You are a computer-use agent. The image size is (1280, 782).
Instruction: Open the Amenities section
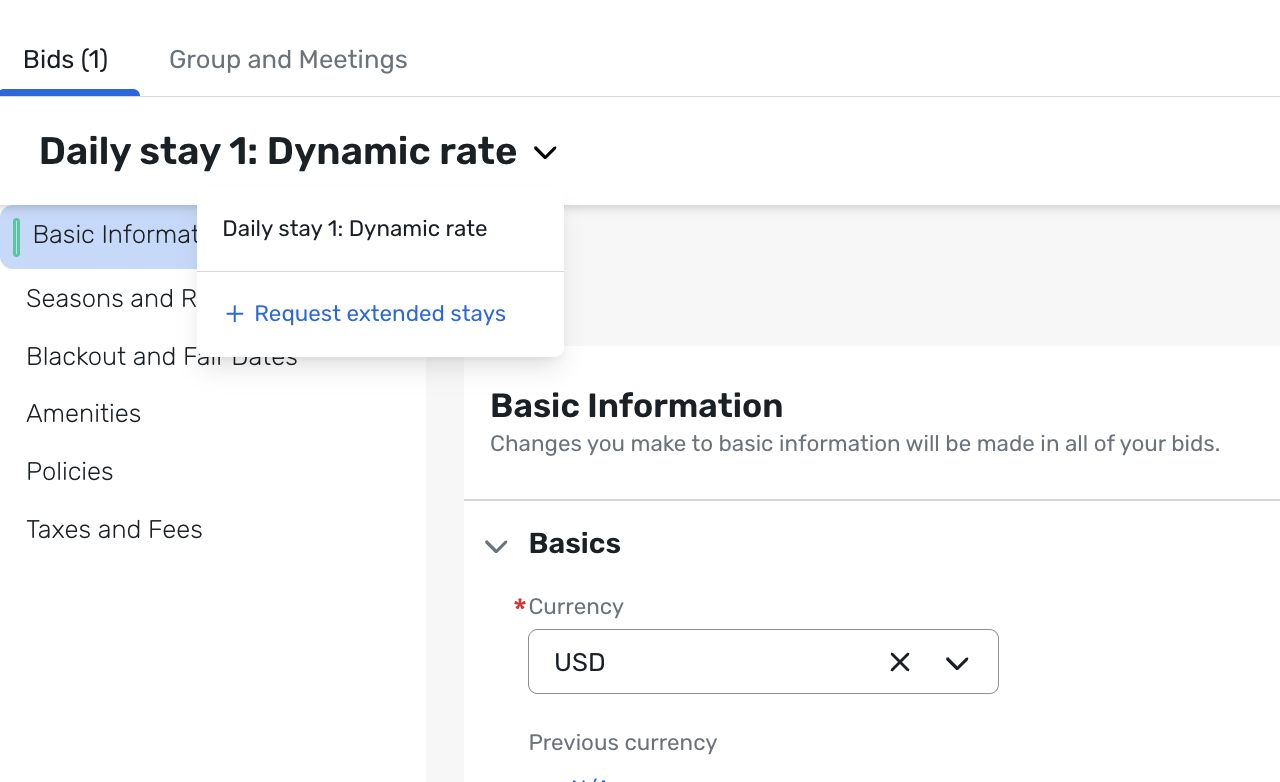[x=84, y=414]
